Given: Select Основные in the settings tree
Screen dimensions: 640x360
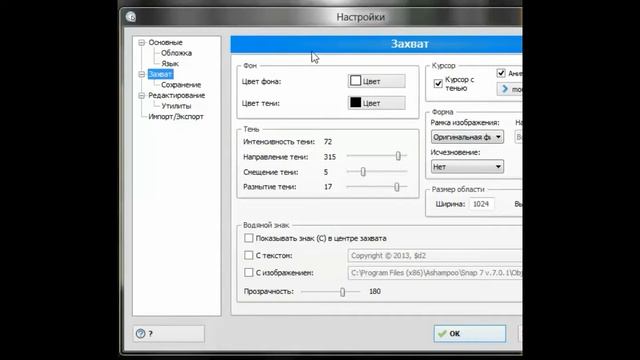Looking at the screenshot, I should [x=165, y=42].
